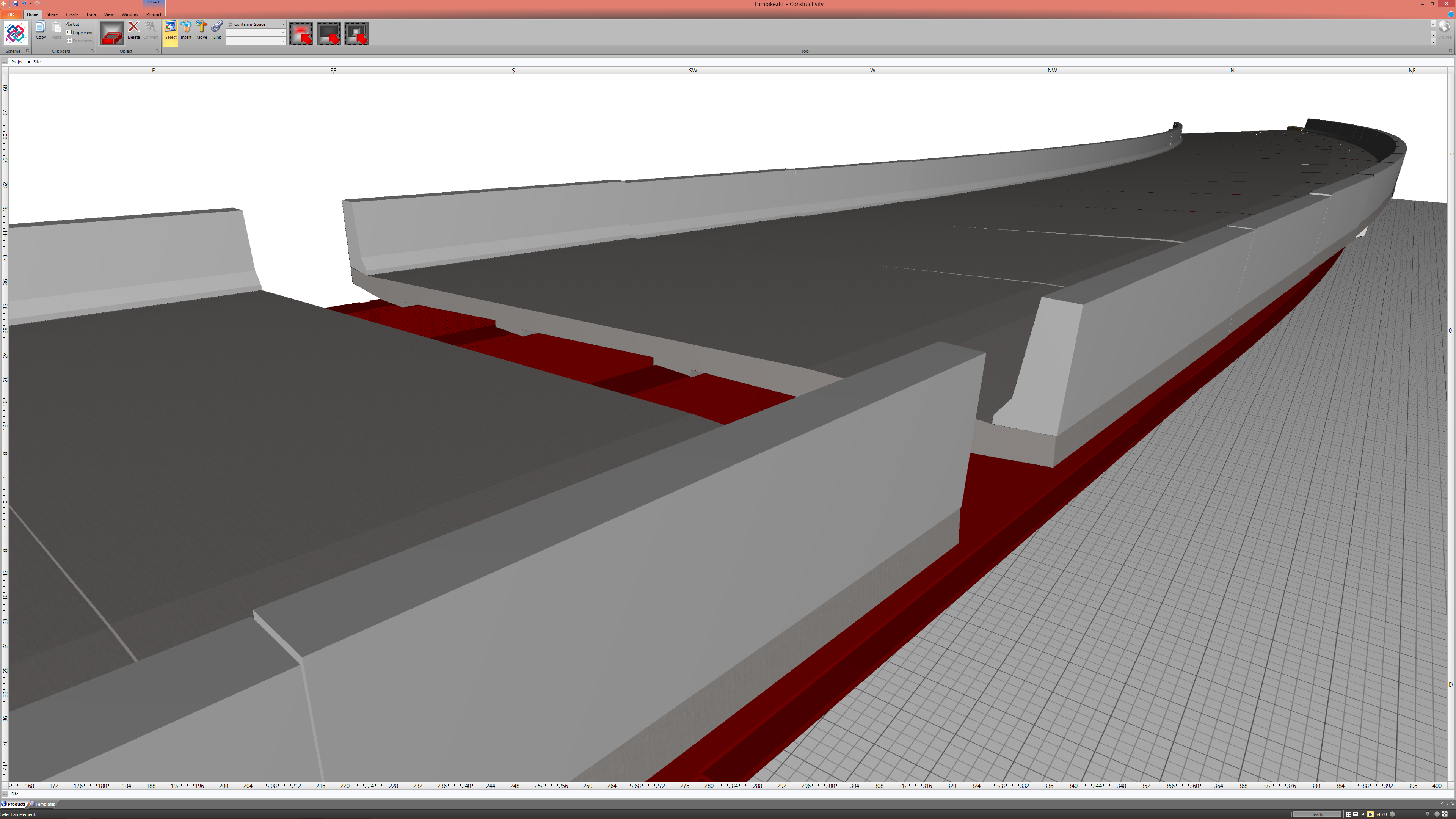This screenshot has width=1456, height=819.
Task: Switch to the Product contextual tab
Action: click(x=154, y=14)
